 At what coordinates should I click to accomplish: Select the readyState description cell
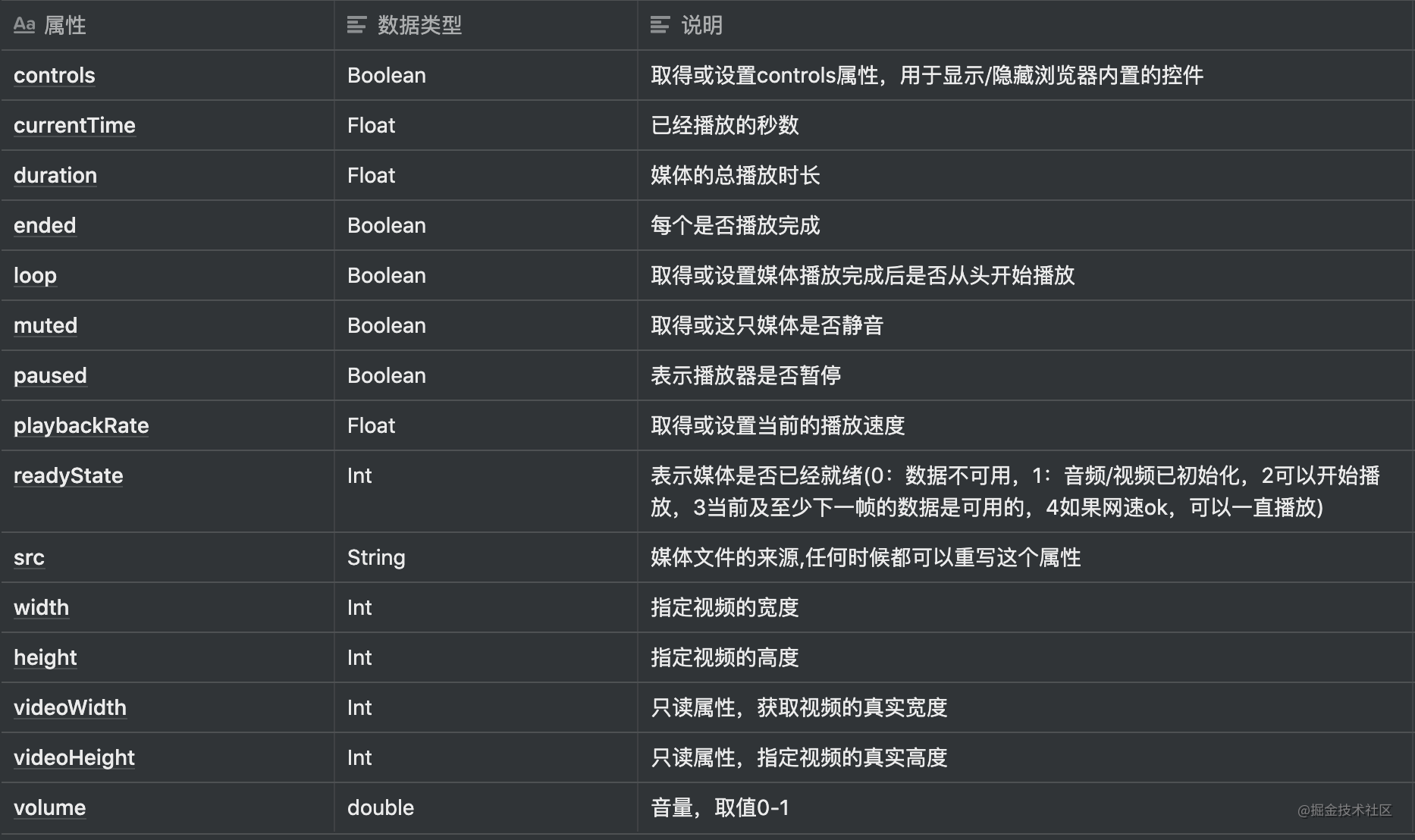(1015, 491)
